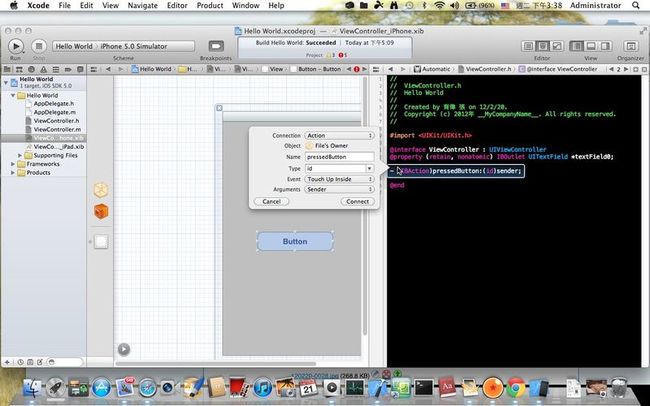Click the Stop button in toolbar
Image resolution: width=650 pixels, height=406 pixels.
(x=39, y=46)
